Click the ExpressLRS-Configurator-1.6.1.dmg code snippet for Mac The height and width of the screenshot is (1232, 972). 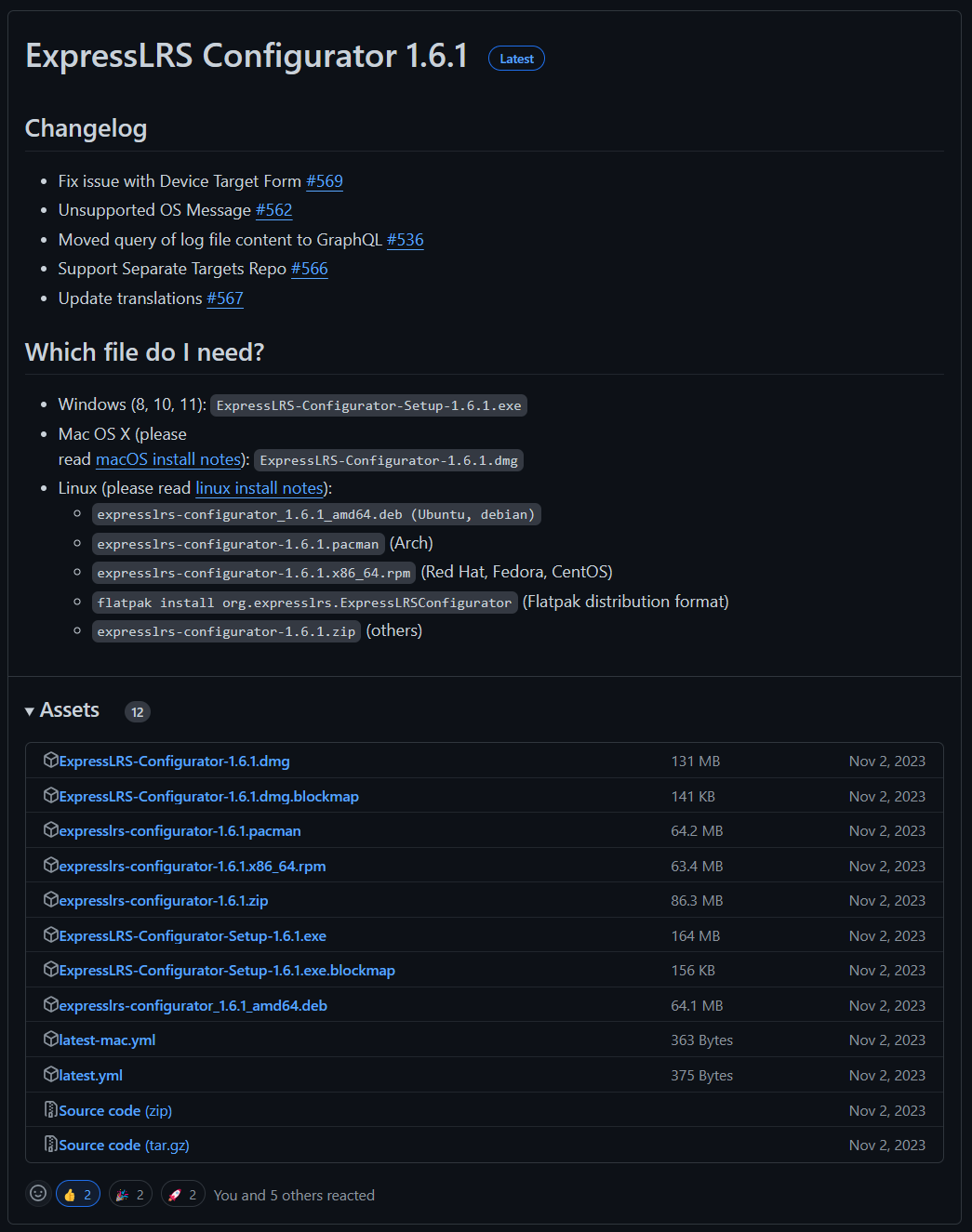pos(389,460)
